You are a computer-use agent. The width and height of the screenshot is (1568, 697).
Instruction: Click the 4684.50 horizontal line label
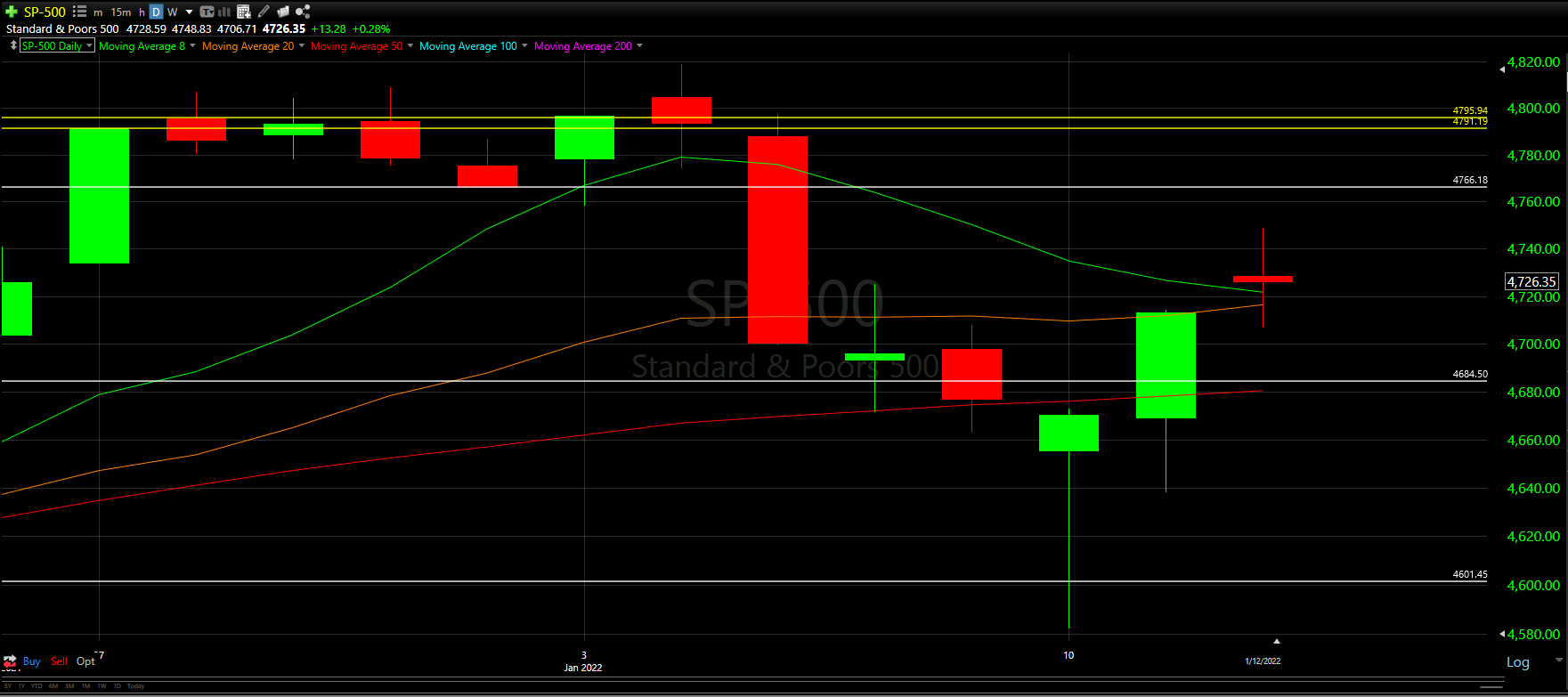coord(1470,374)
